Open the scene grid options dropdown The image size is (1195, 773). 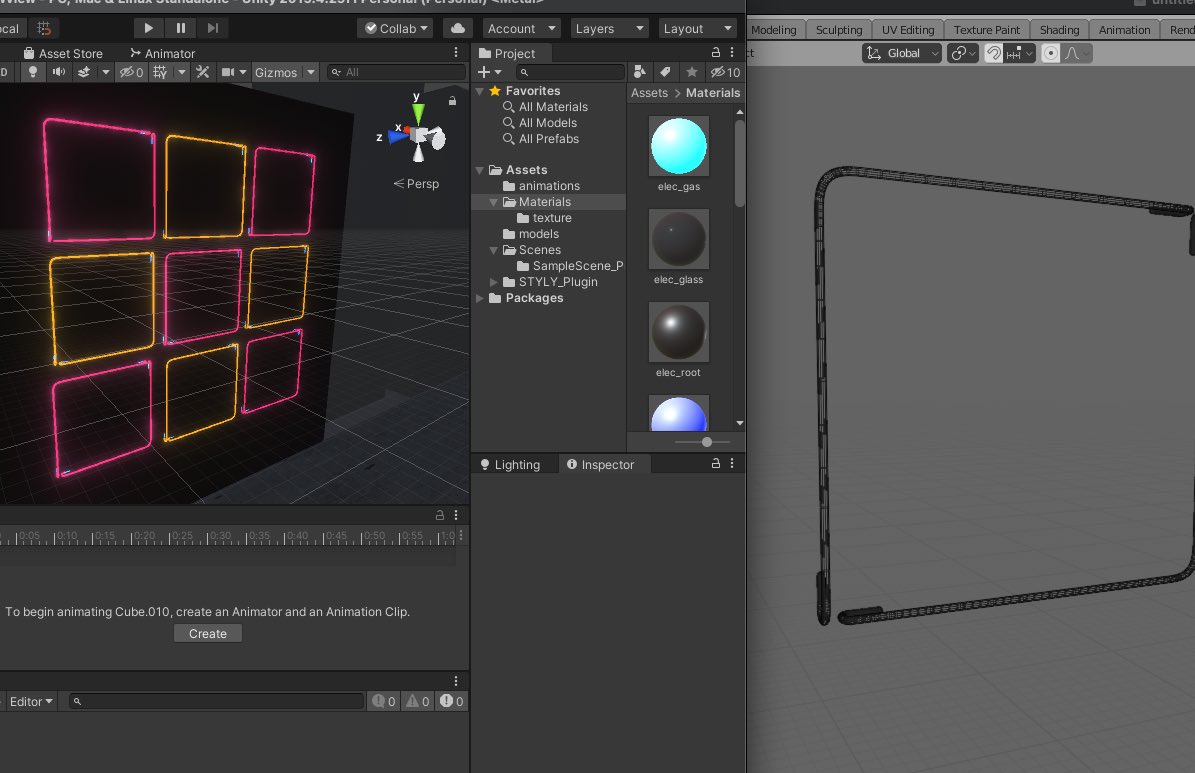pos(181,72)
